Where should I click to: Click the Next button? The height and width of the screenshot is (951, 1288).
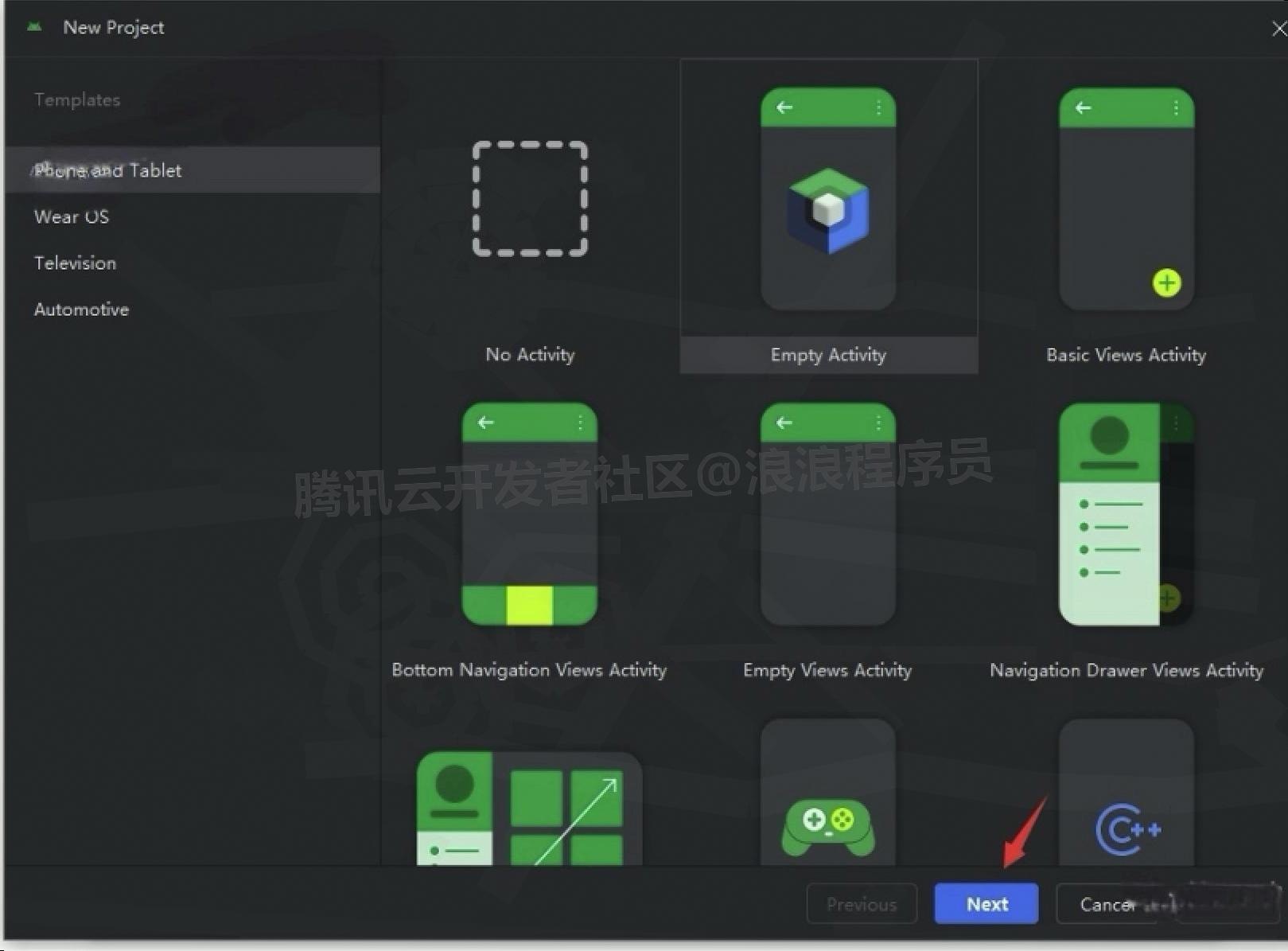click(986, 903)
